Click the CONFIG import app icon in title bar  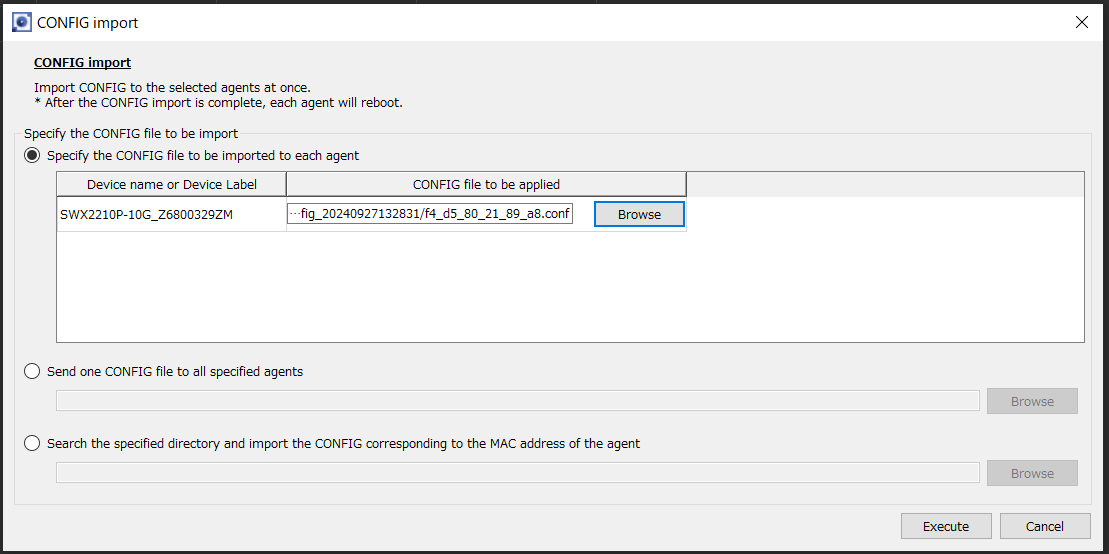point(21,22)
